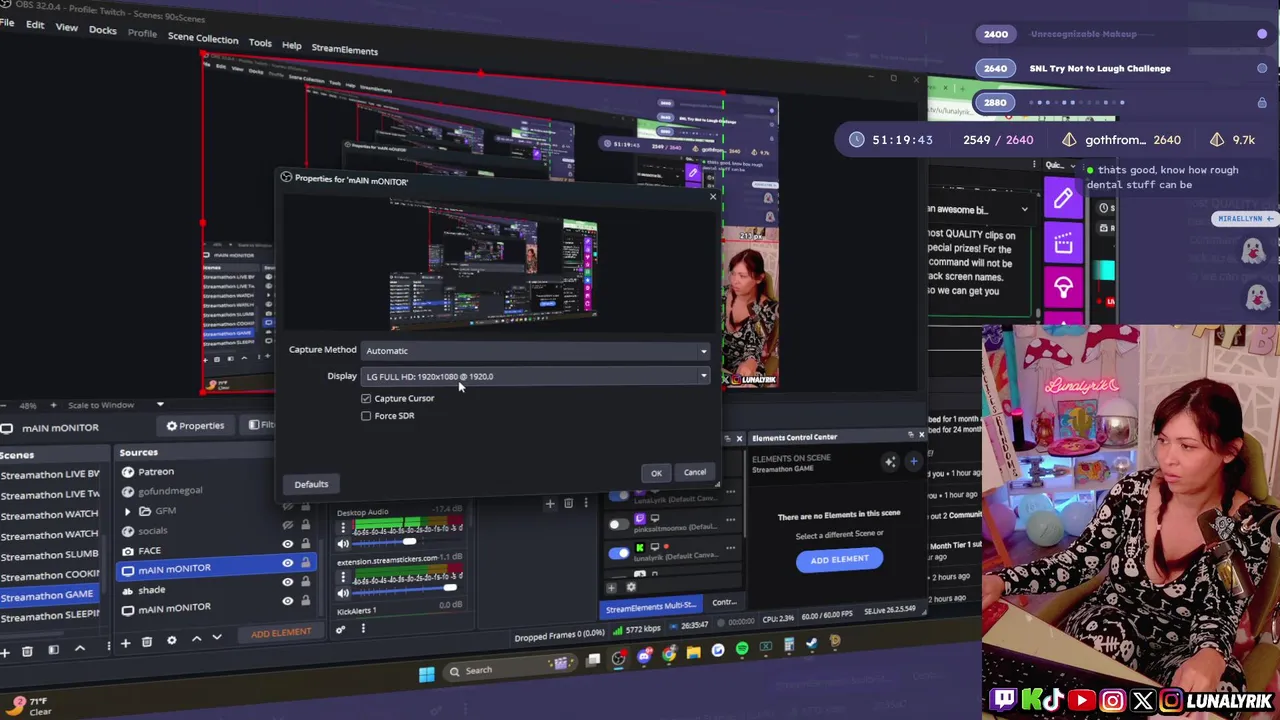Open the Docks menu

pos(102,30)
